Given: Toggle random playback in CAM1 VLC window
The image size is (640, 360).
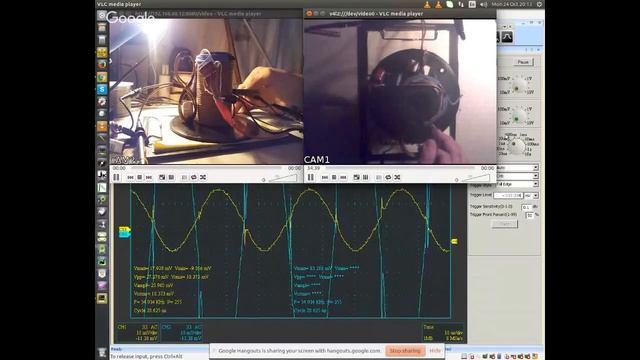Looking at the screenshot, I should [x=397, y=177].
